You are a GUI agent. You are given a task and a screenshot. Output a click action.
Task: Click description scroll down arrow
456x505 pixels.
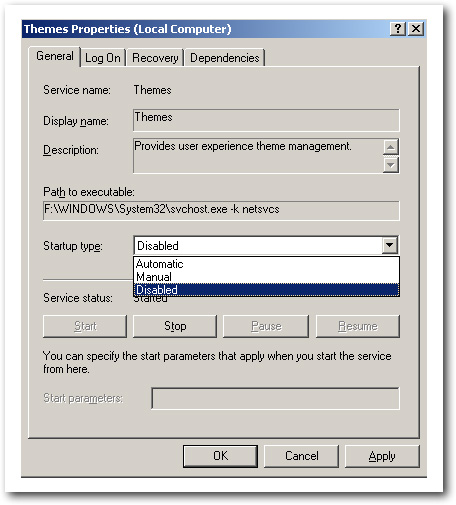[391, 165]
